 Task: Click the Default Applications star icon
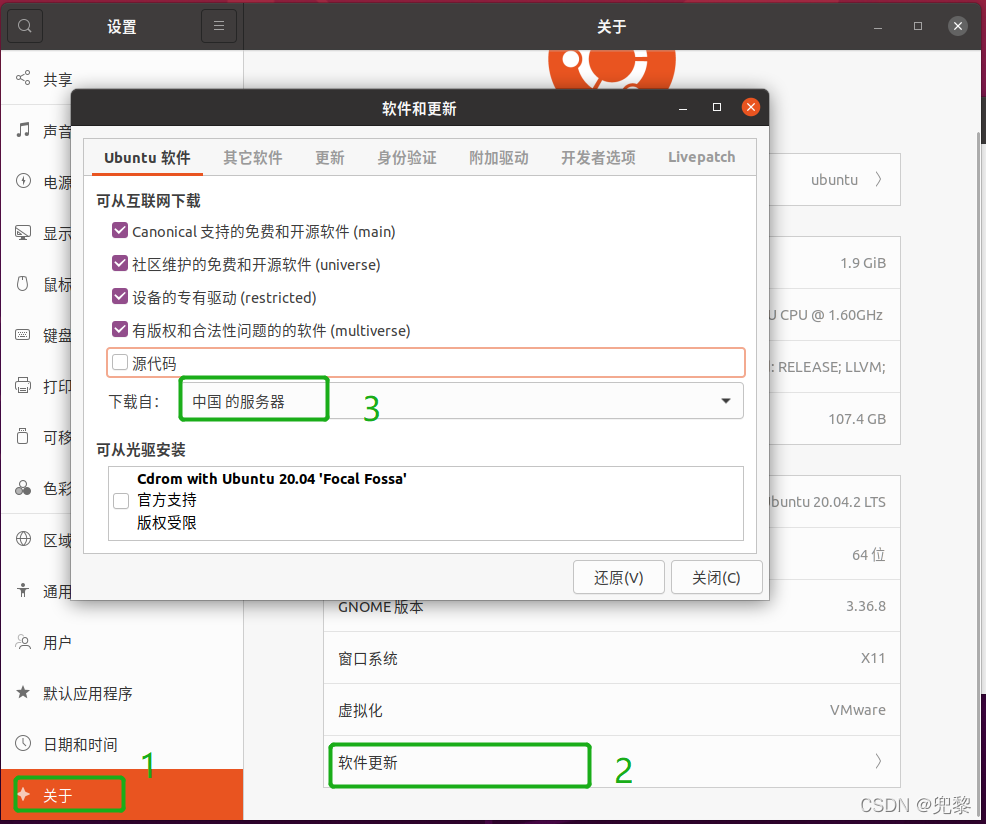(23, 693)
